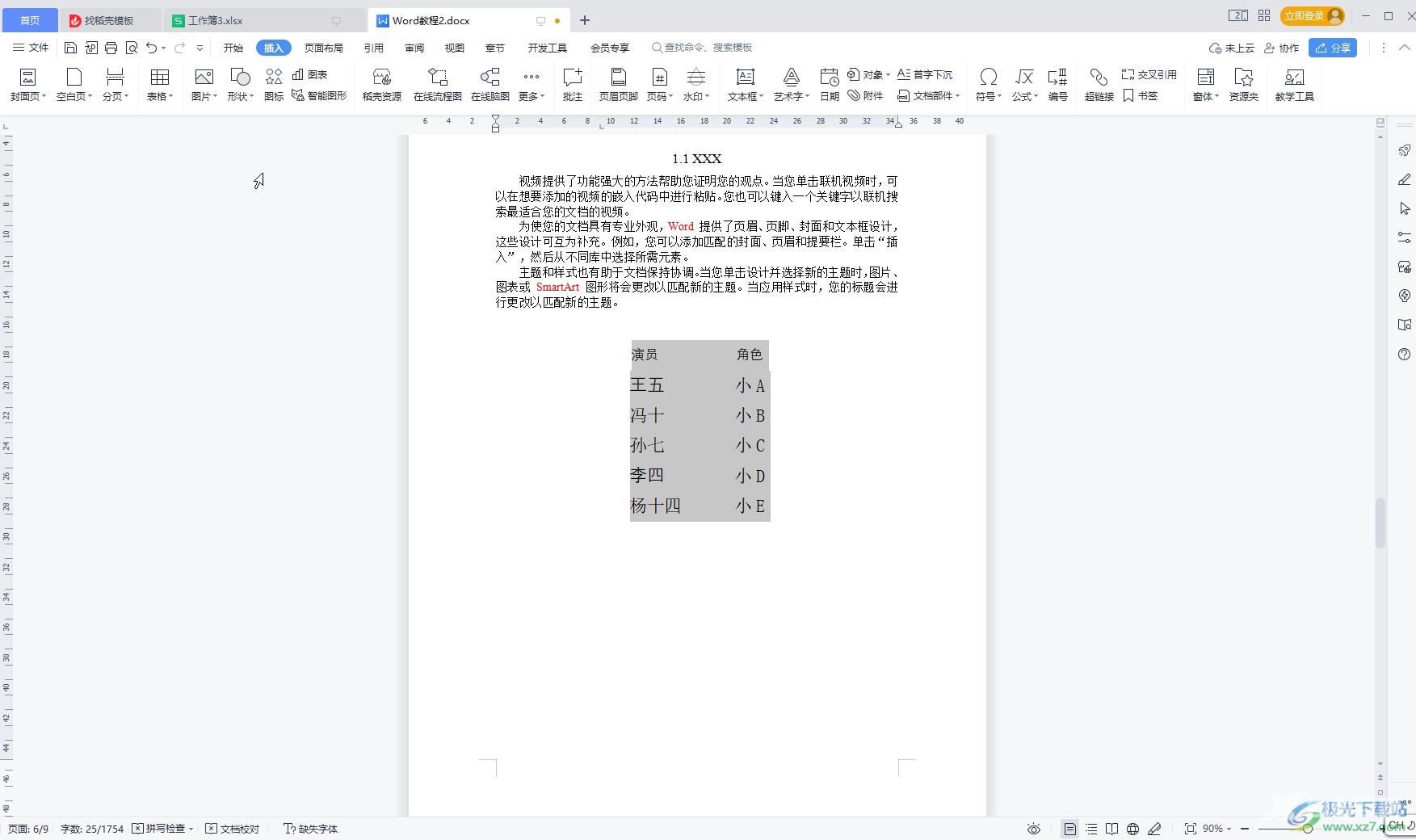
Task: Launch 在线流程图 online flowchart
Action: (x=438, y=85)
